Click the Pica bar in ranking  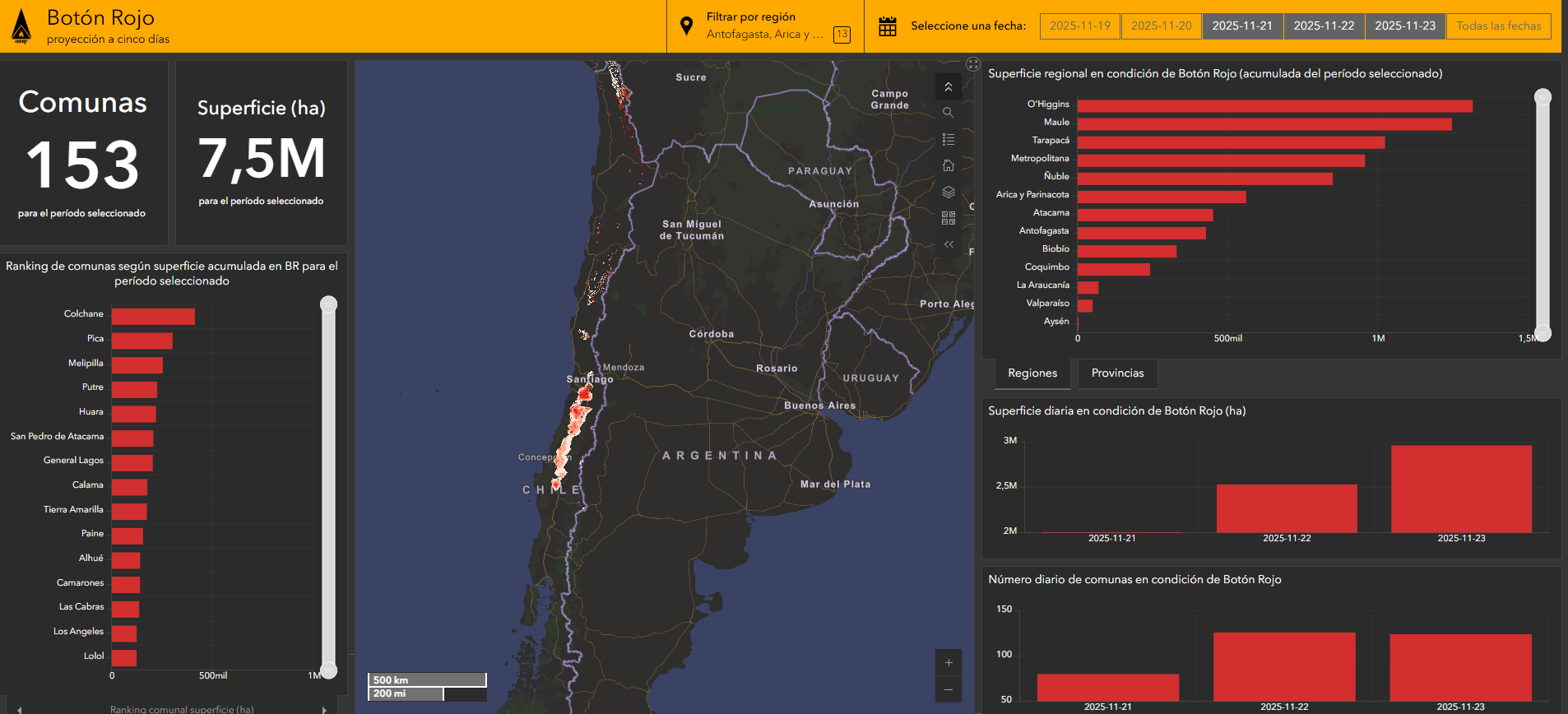pos(142,341)
